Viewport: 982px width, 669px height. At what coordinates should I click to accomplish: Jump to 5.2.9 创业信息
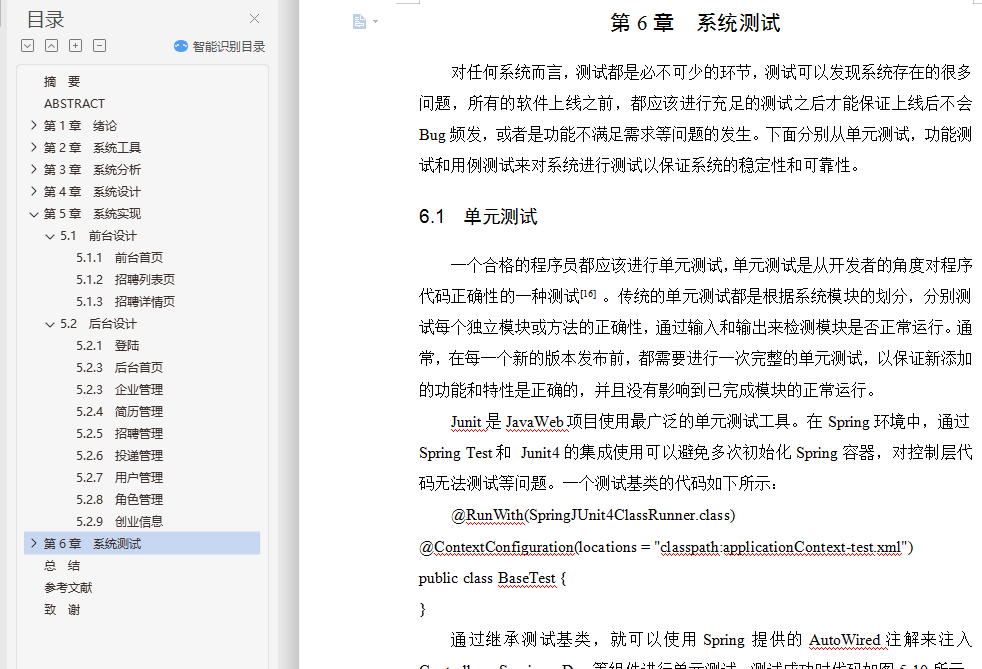click(x=120, y=521)
